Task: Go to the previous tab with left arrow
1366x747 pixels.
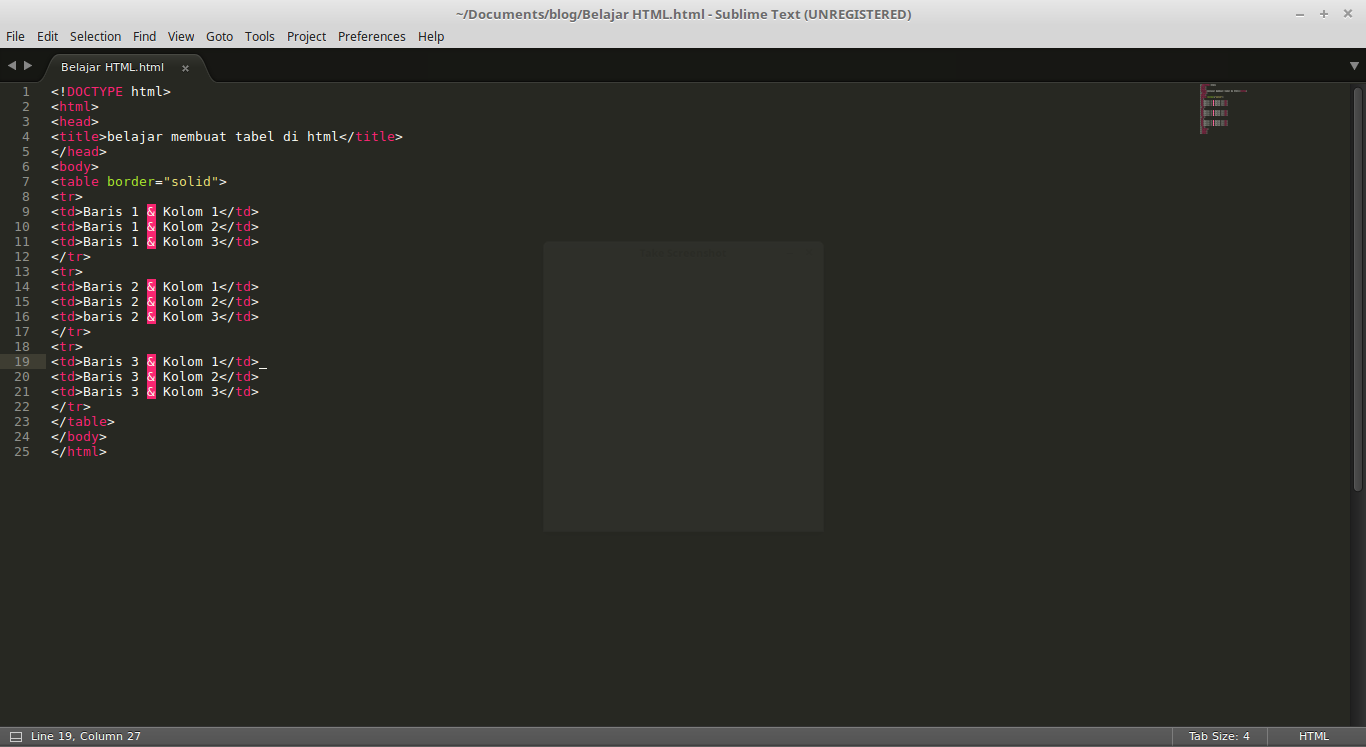Action: (x=12, y=66)
